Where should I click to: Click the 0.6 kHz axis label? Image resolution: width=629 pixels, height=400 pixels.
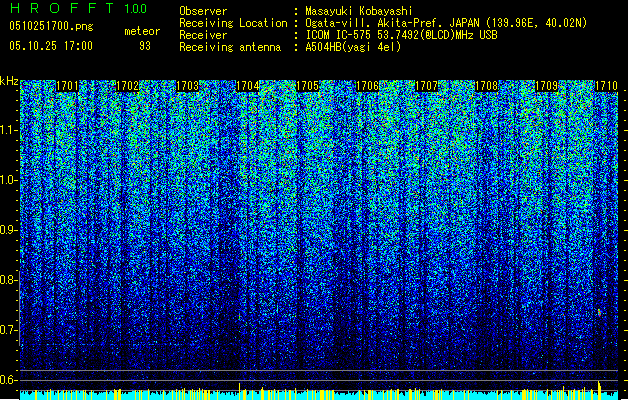click(x=8, y=380)
